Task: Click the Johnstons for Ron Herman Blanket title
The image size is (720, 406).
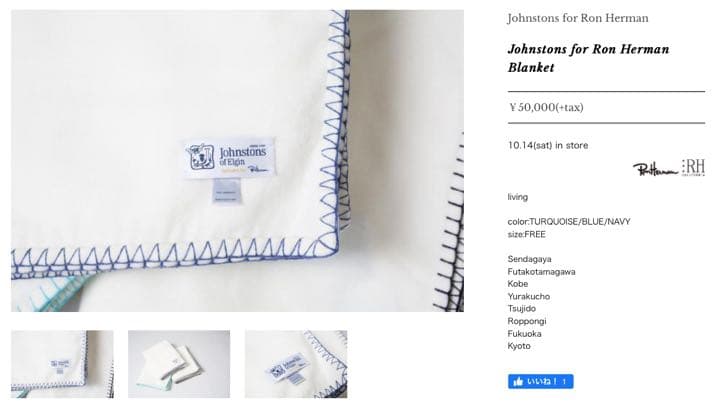Action: point(588,58)
